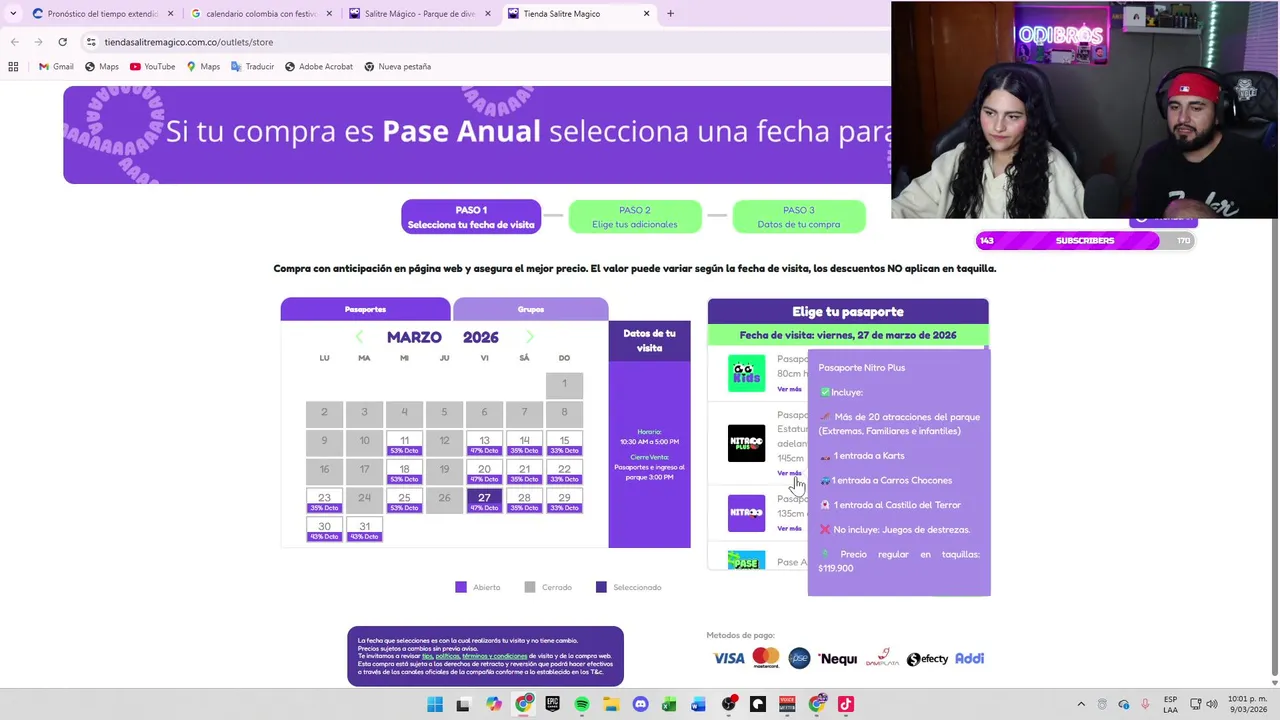Select March 18 on the calendar

[404, 472]
